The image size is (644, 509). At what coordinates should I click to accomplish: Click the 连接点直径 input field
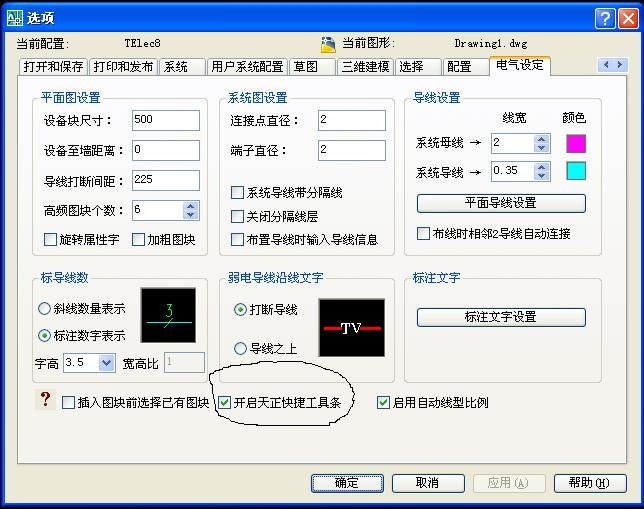pos(352,120)
